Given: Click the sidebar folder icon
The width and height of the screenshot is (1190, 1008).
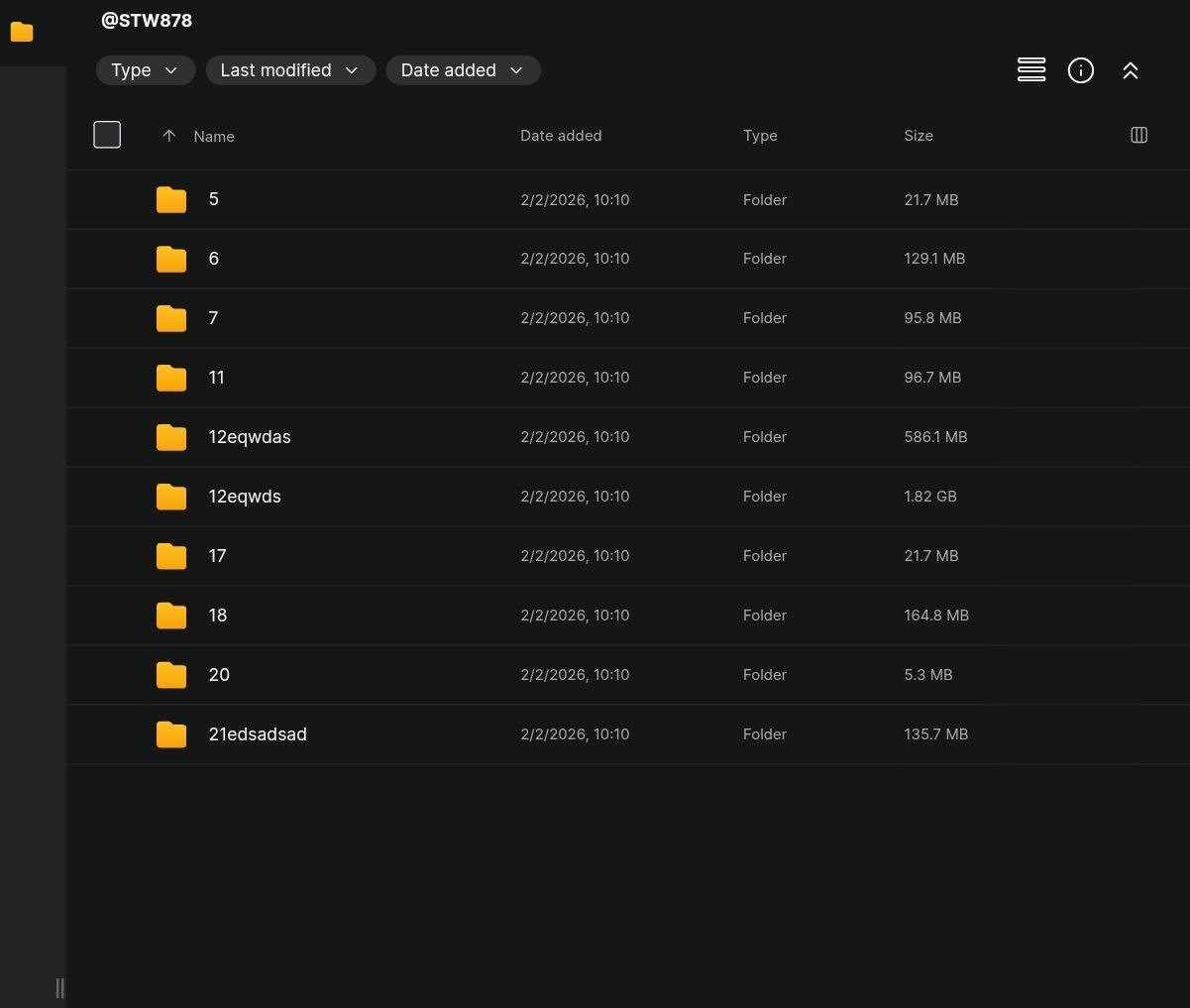Looking at the screenshot, I should coord(22,32).
